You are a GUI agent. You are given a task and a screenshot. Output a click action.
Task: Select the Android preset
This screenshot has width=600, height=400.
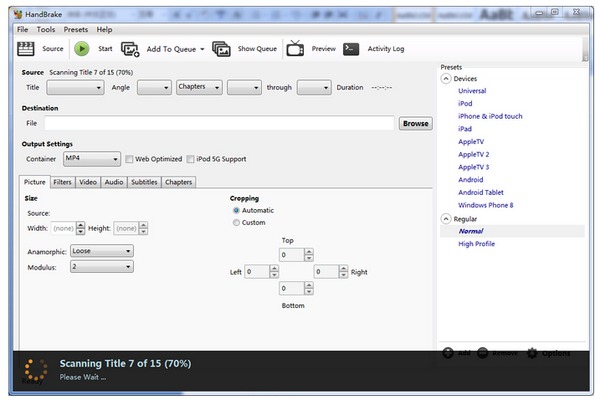471,180
